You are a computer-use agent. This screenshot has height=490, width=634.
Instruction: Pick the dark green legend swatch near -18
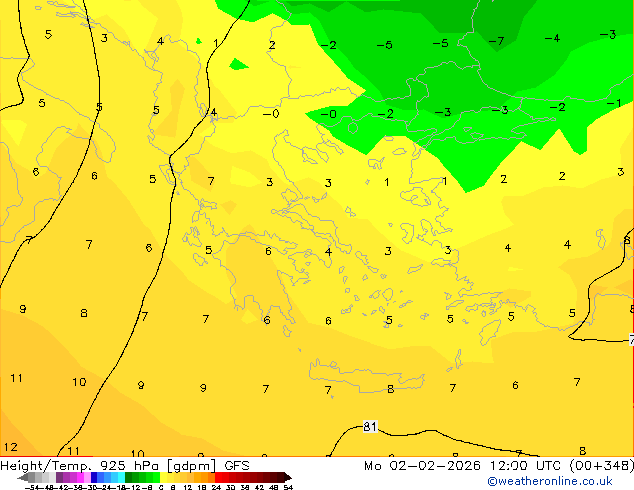pyautogui.click(x=129, y=477)
